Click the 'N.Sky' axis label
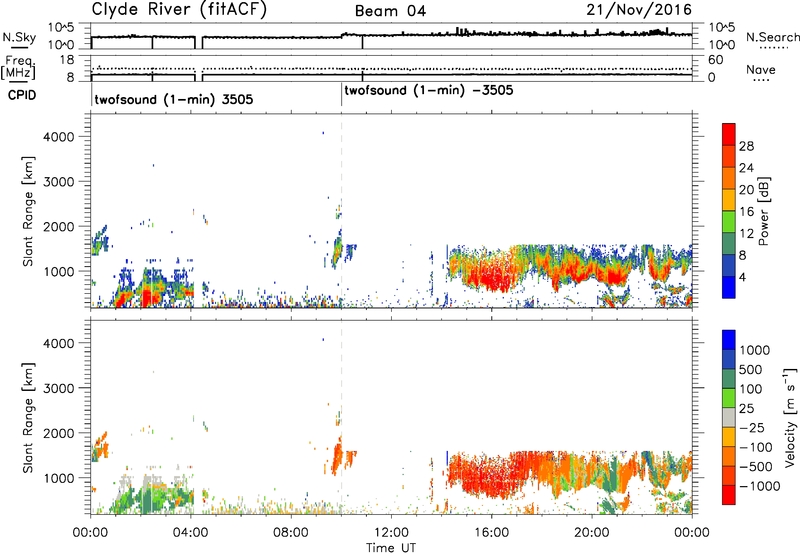 (19, 37)
